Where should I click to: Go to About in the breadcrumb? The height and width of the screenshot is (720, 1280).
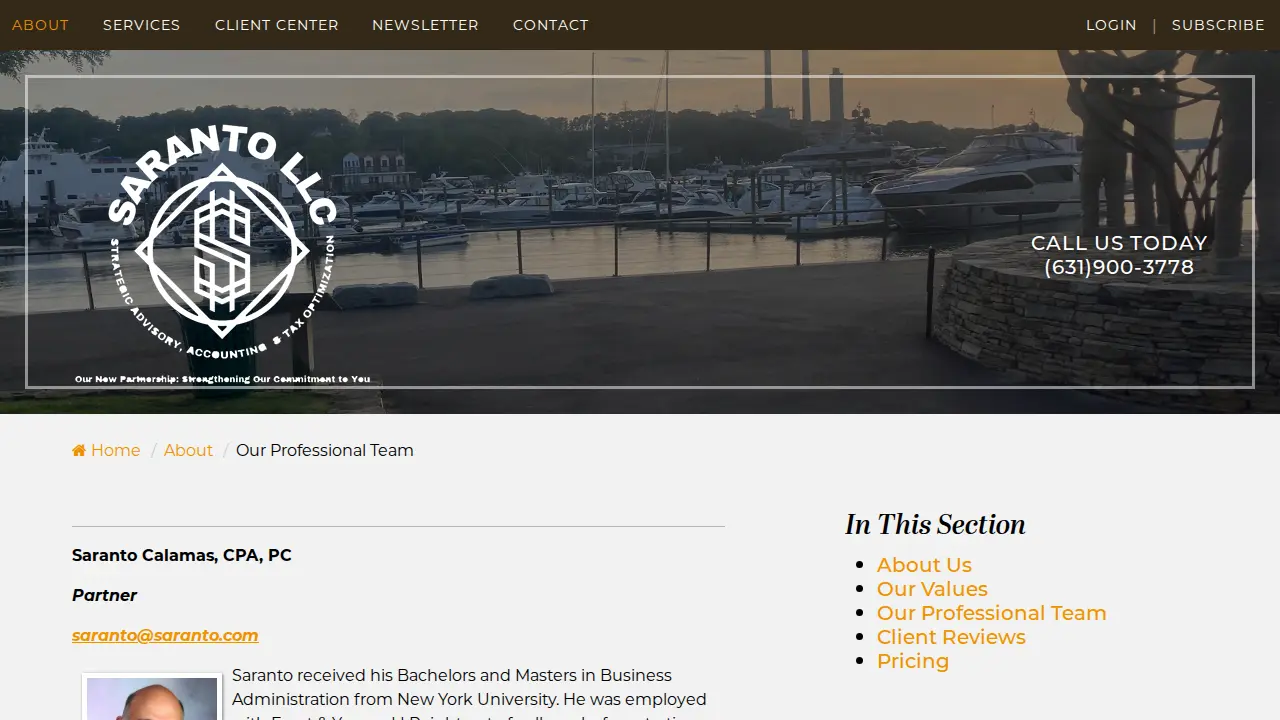click(188, 450)
